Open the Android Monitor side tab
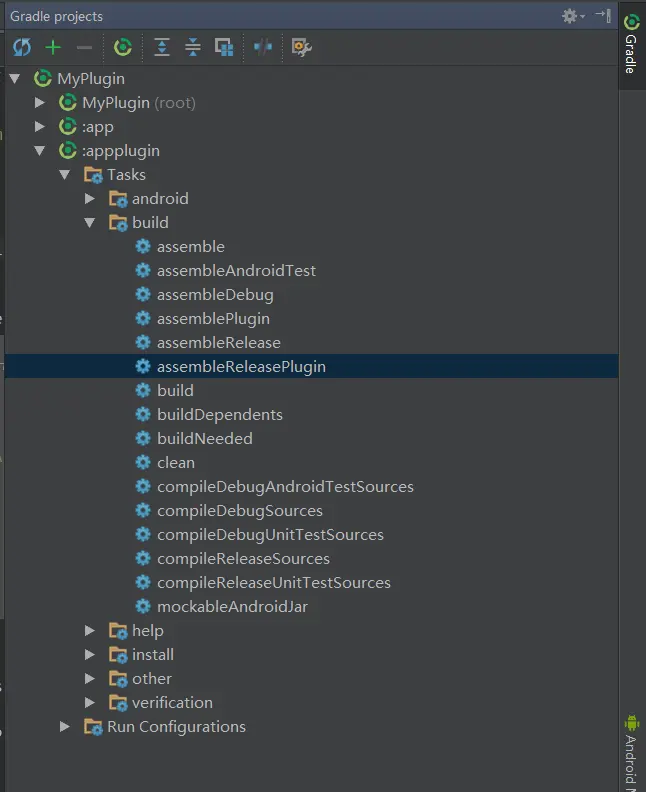 tap(631, 750)
